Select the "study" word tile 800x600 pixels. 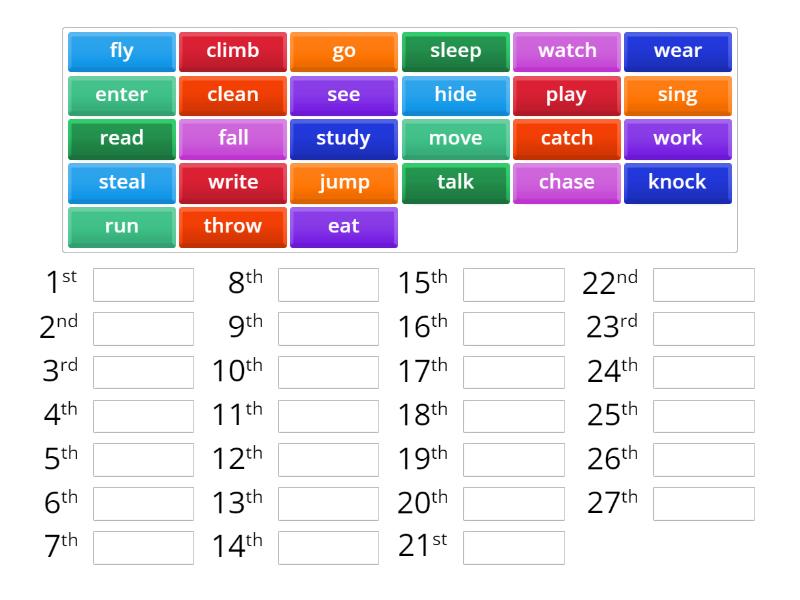coord(343,138)
